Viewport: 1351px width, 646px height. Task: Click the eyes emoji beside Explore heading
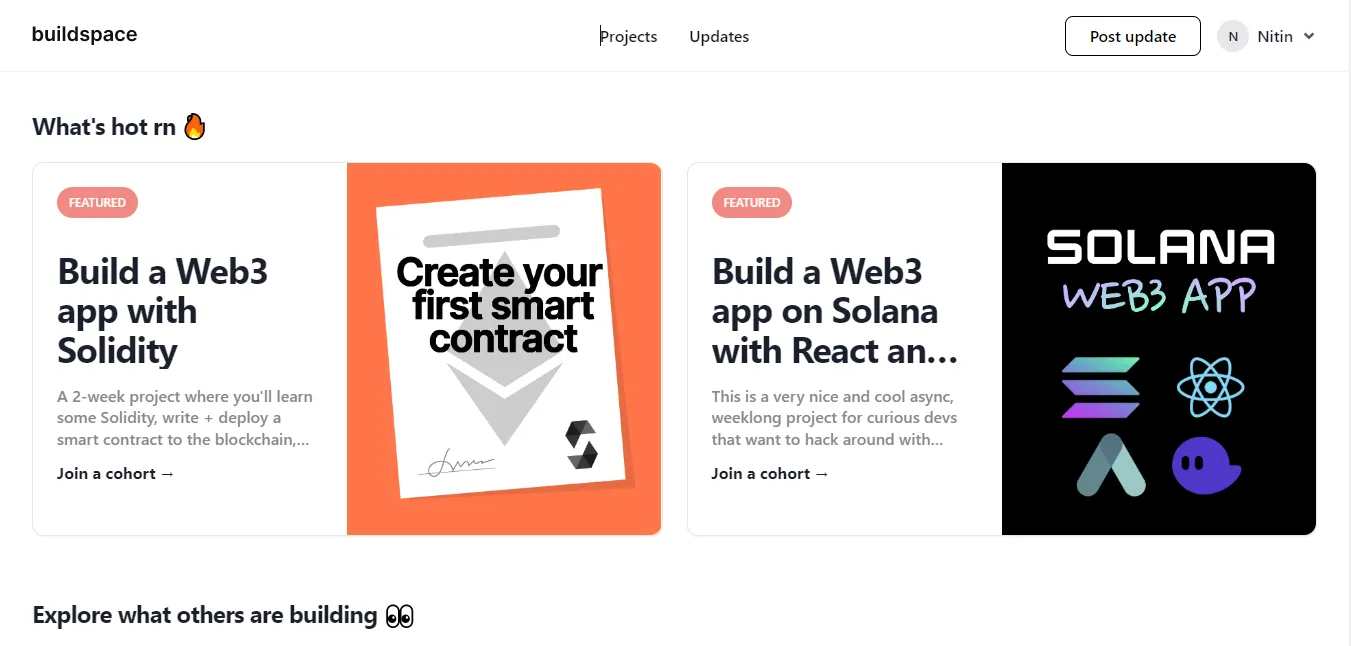(399, 616)
